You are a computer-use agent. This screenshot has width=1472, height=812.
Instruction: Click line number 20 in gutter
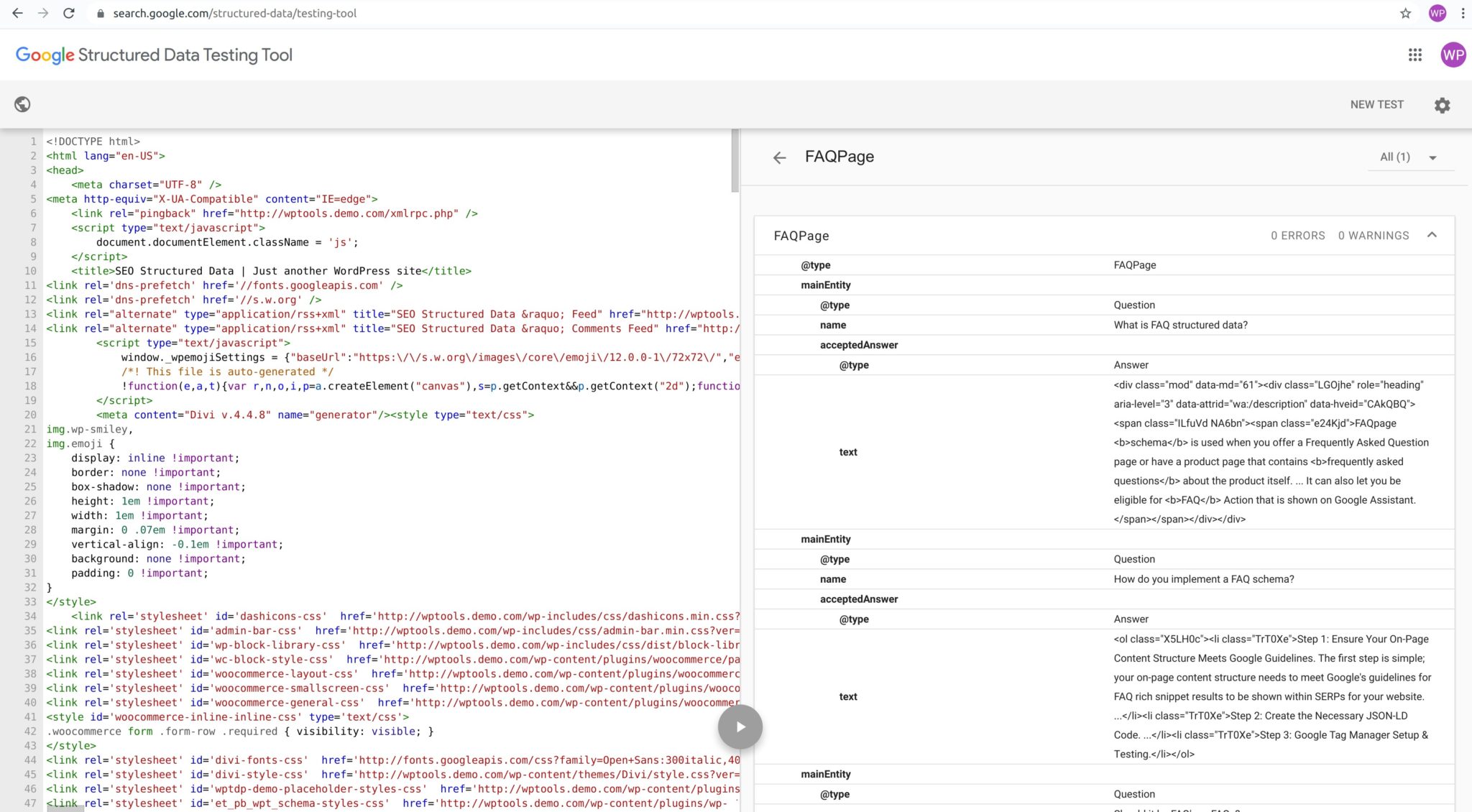[x=30, y=415]
